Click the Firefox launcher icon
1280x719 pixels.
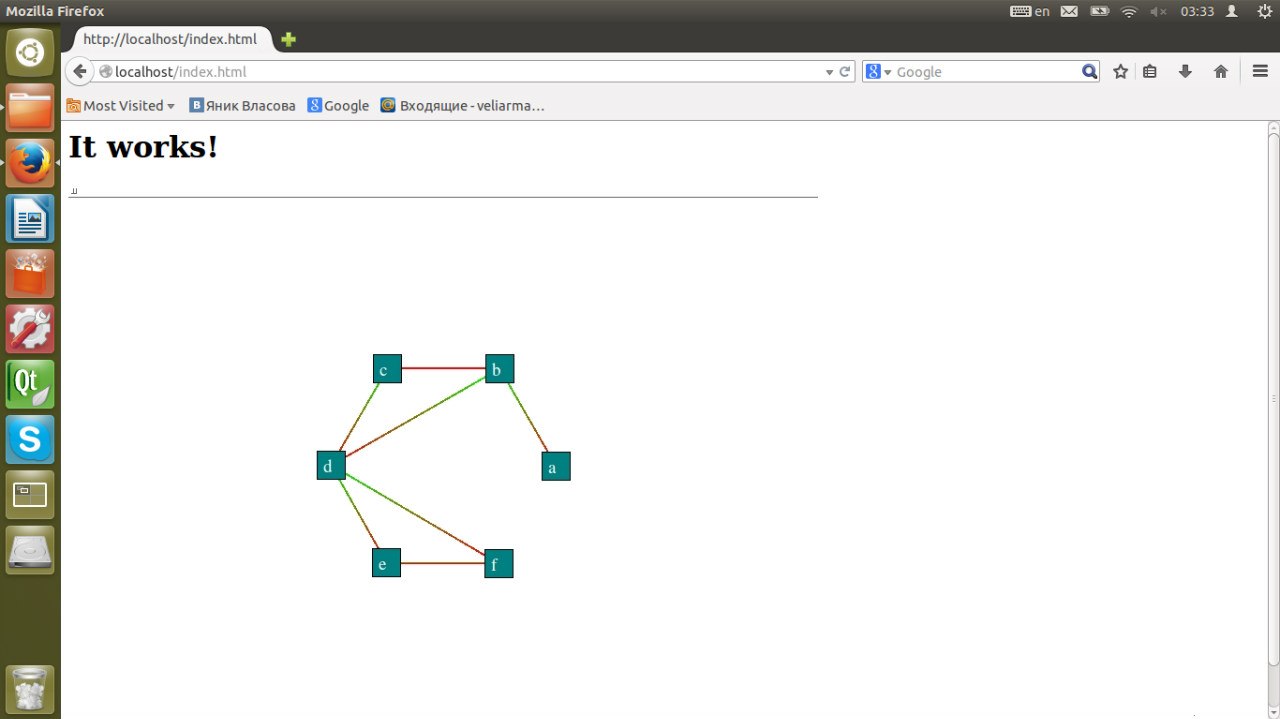coord(30,162)
